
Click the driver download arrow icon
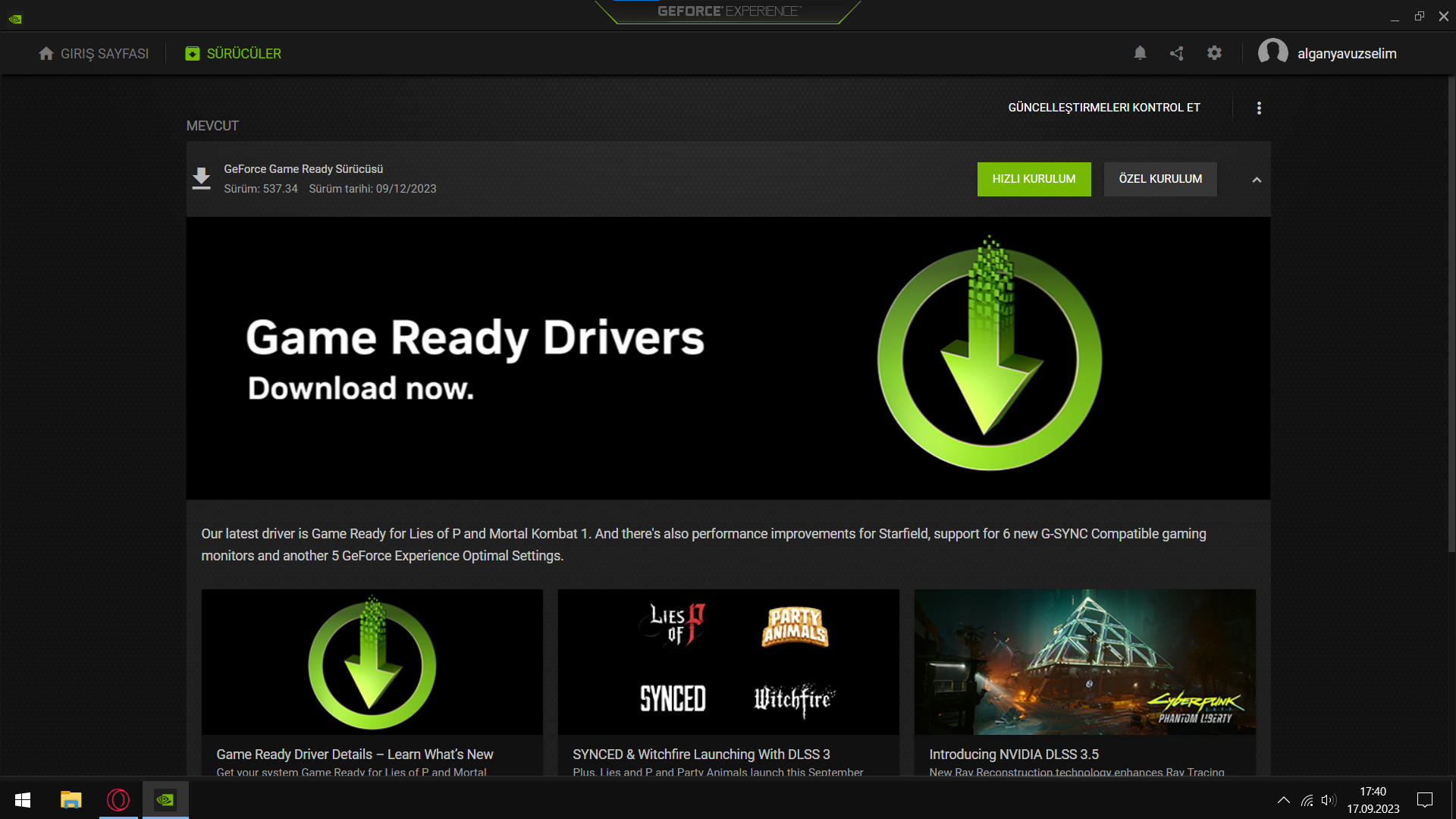pos(201,179)
